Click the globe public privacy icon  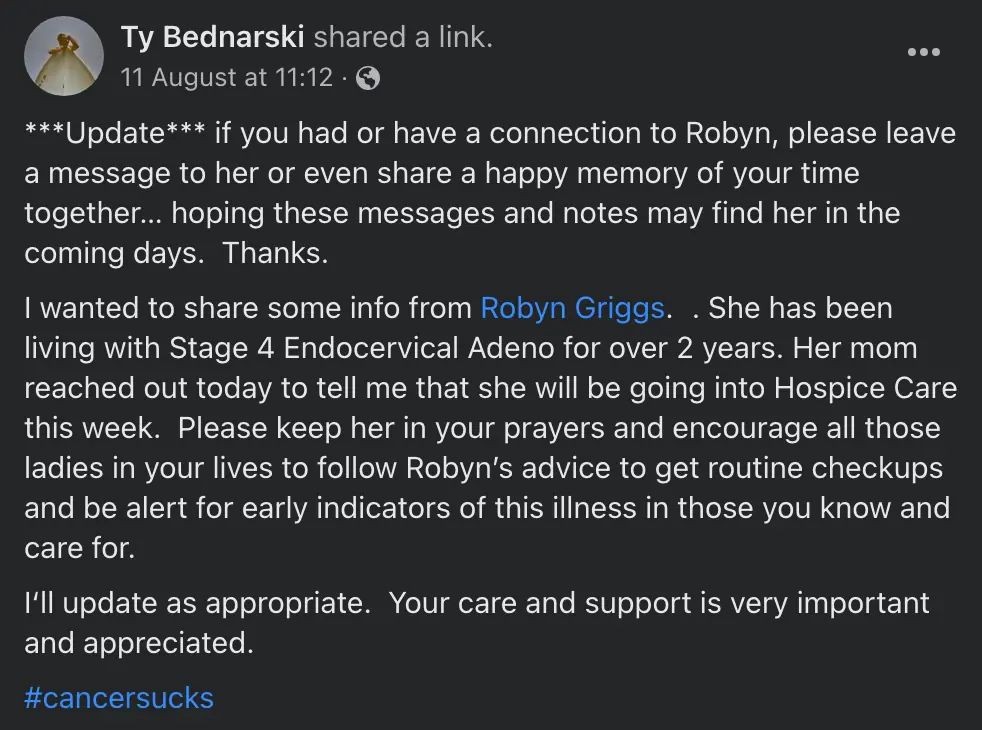pyautogui.click(x=368, y=78)
